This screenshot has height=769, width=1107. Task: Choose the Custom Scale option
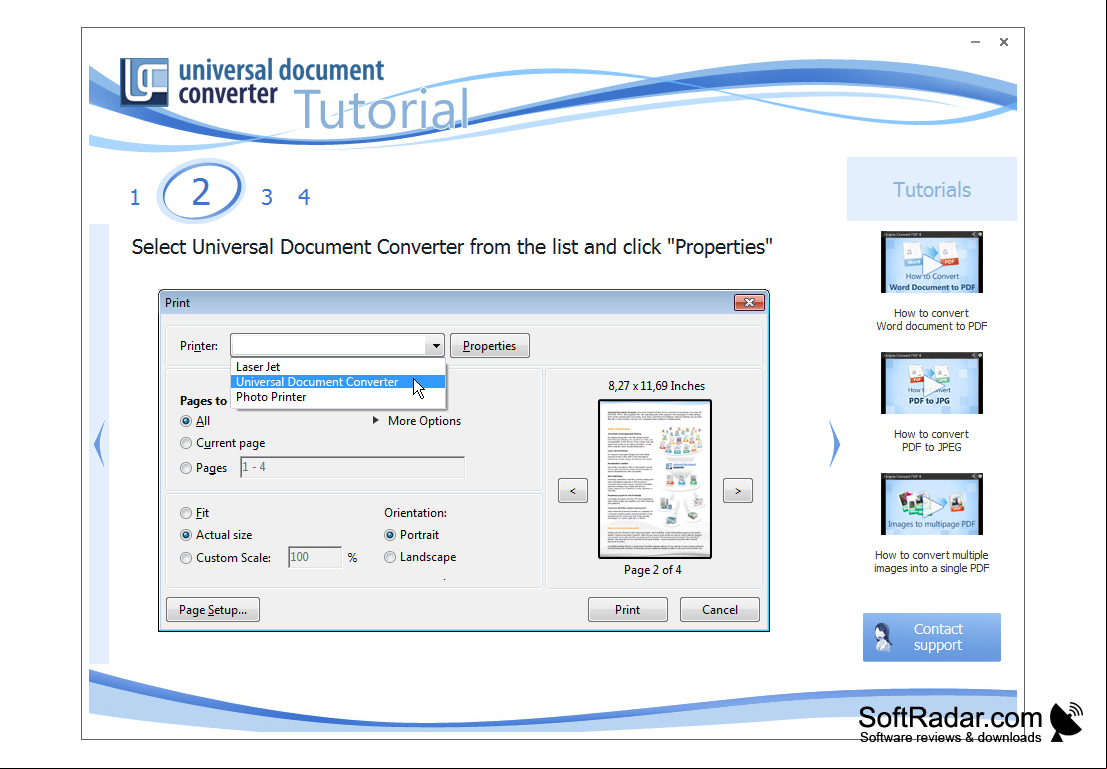(x=186, y=558)
